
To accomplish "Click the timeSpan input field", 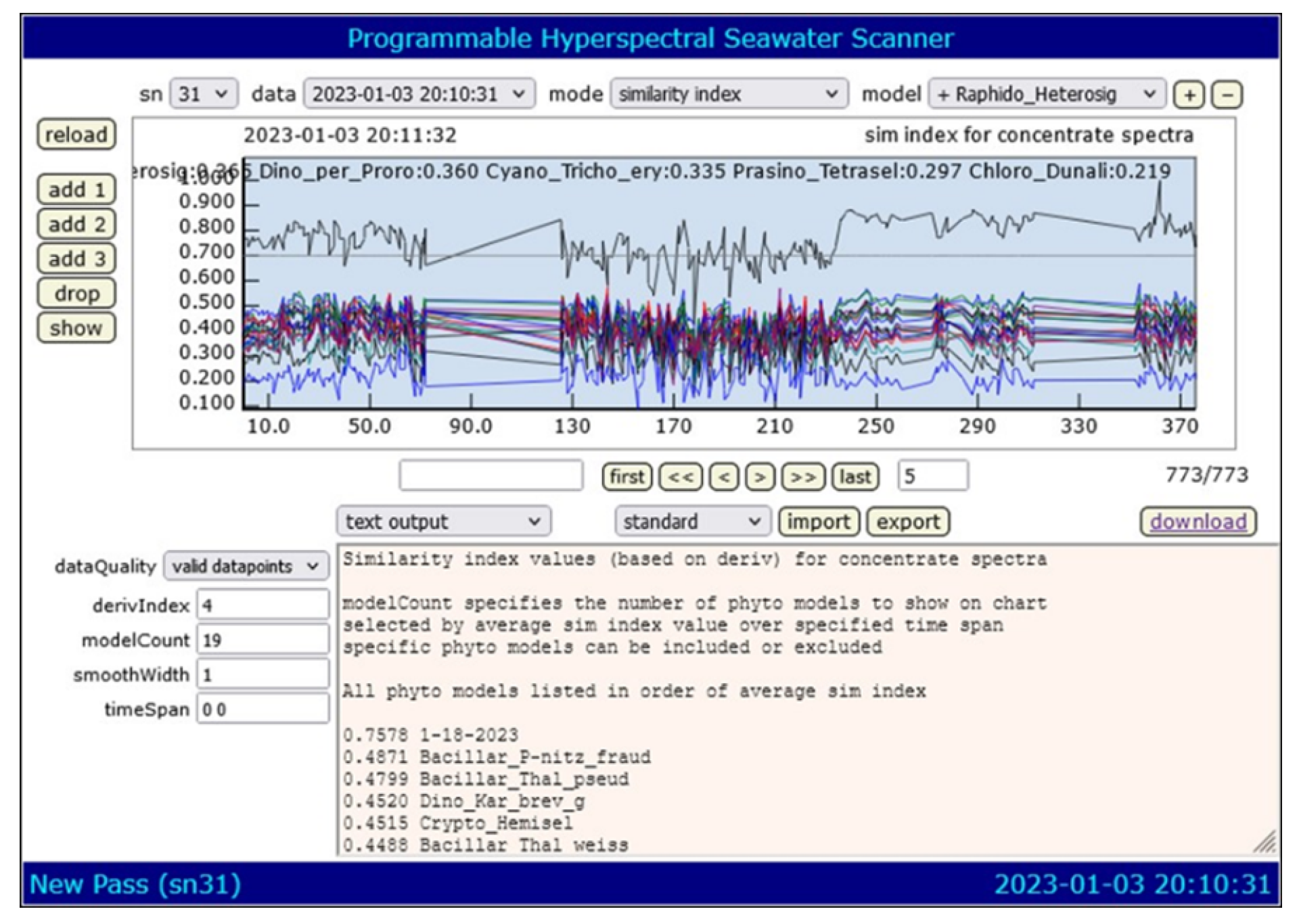I will click(x=263, y=709).
